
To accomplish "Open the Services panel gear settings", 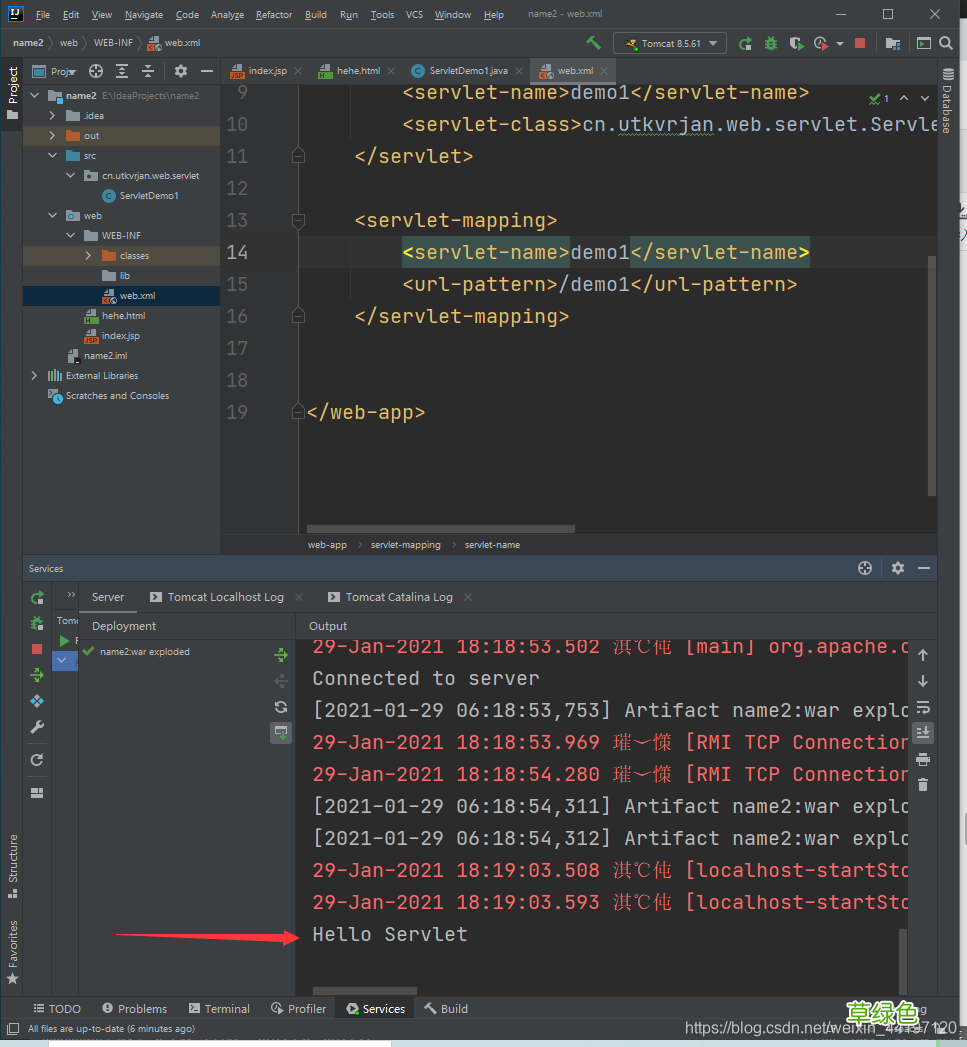I will [897, 568].
